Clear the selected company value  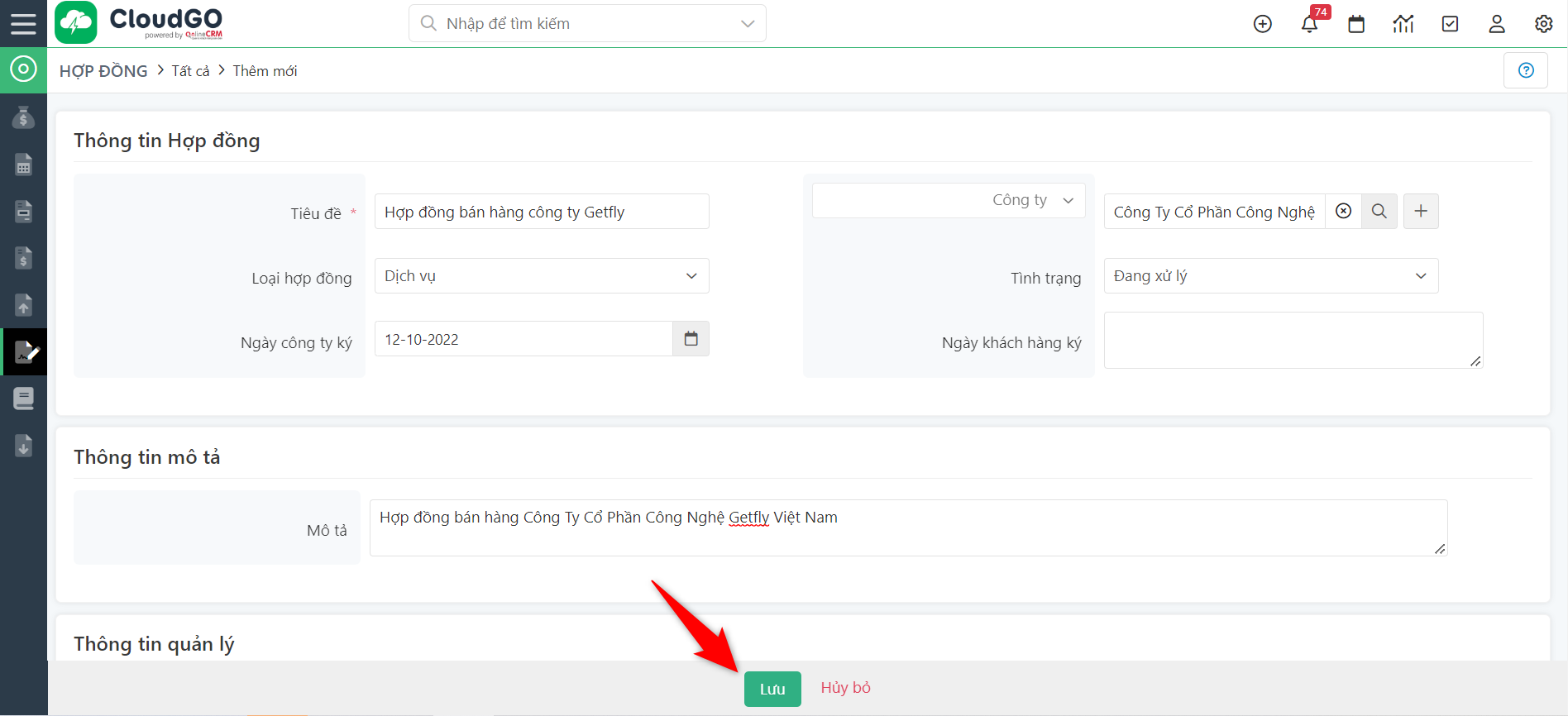[x=1344, y=212]
